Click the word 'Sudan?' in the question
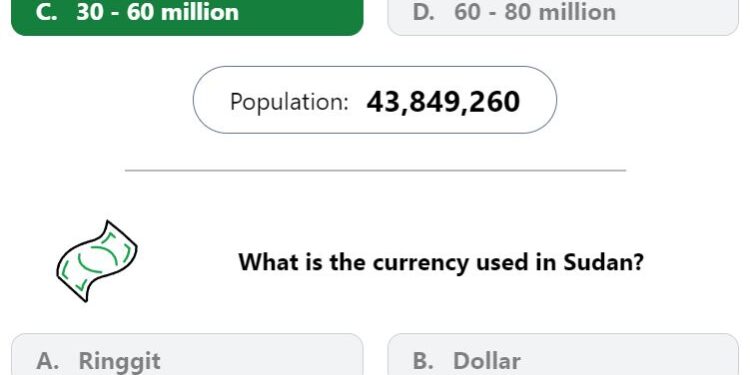Screen dimensions: 750x375 point(604,262)
